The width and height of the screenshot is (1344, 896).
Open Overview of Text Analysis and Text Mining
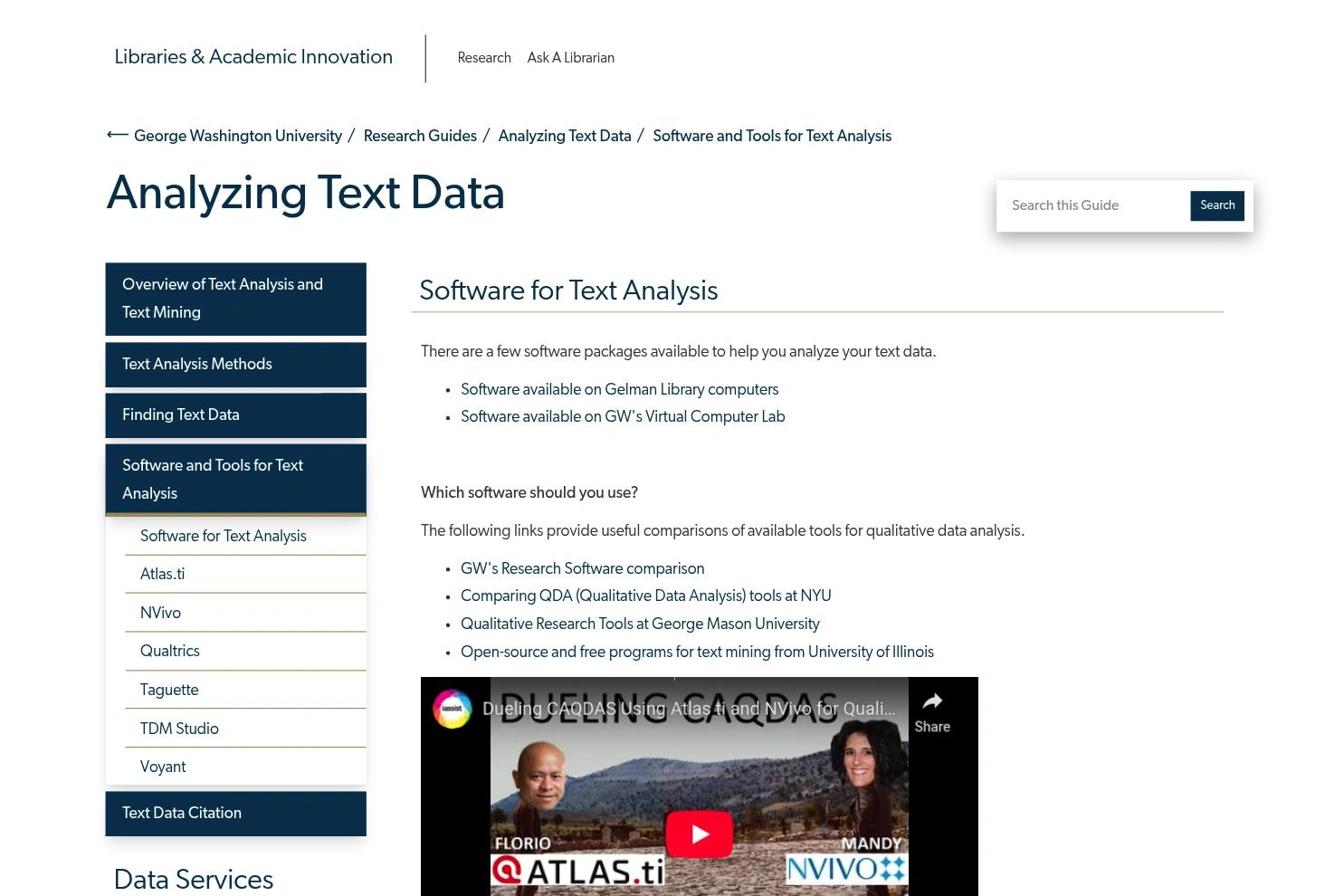236,299
